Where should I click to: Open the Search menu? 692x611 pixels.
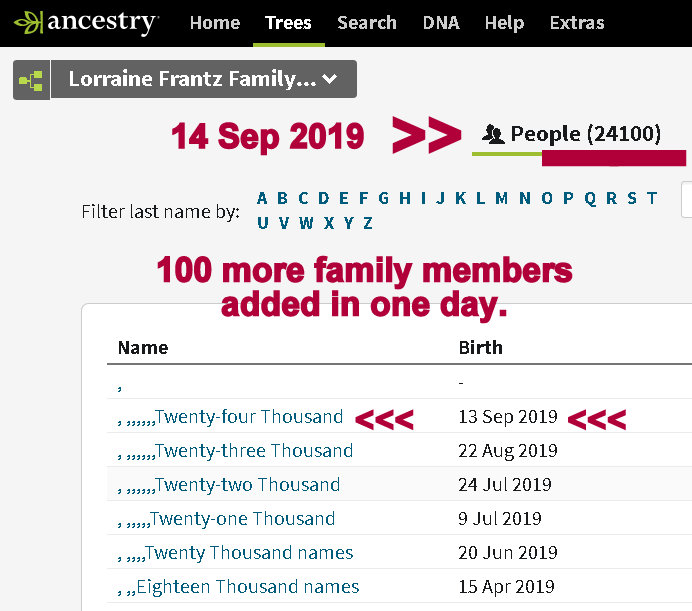(x=367, y=23)
